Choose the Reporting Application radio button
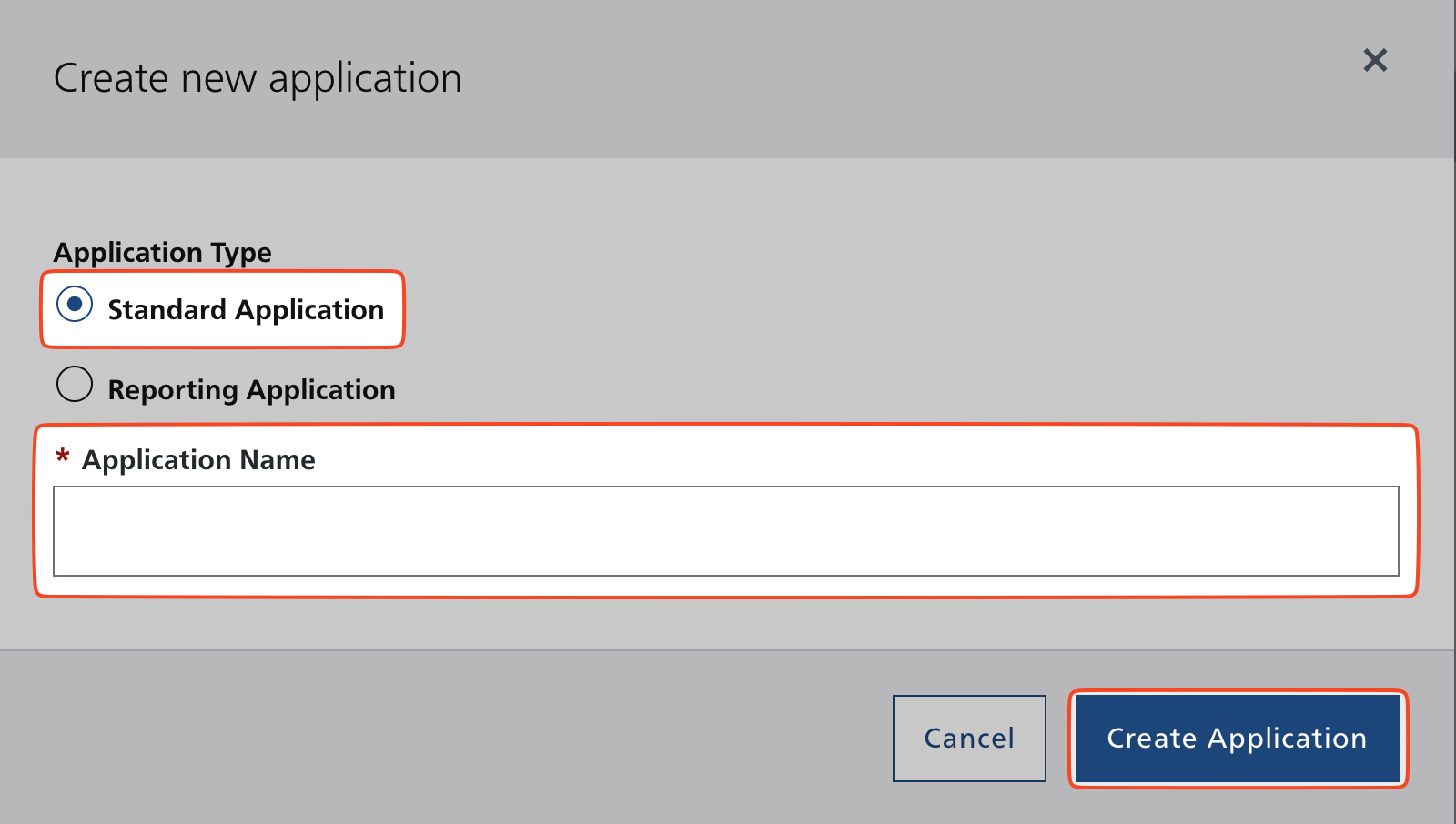The width and height of the screenshot is (1456, 824). click(75, 384)
